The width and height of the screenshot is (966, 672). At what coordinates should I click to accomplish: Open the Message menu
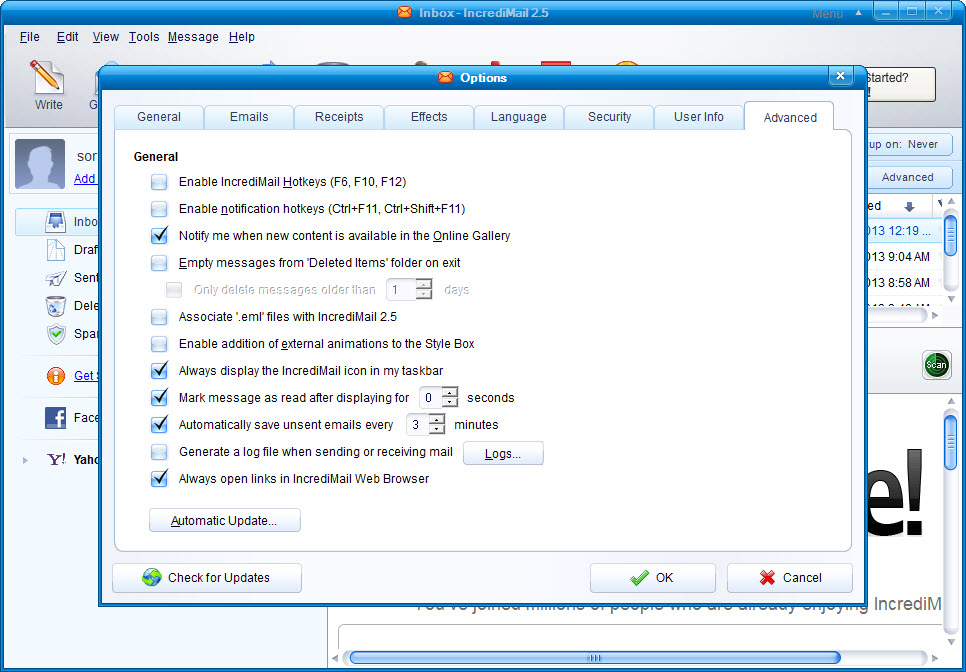tap(193, 37)
